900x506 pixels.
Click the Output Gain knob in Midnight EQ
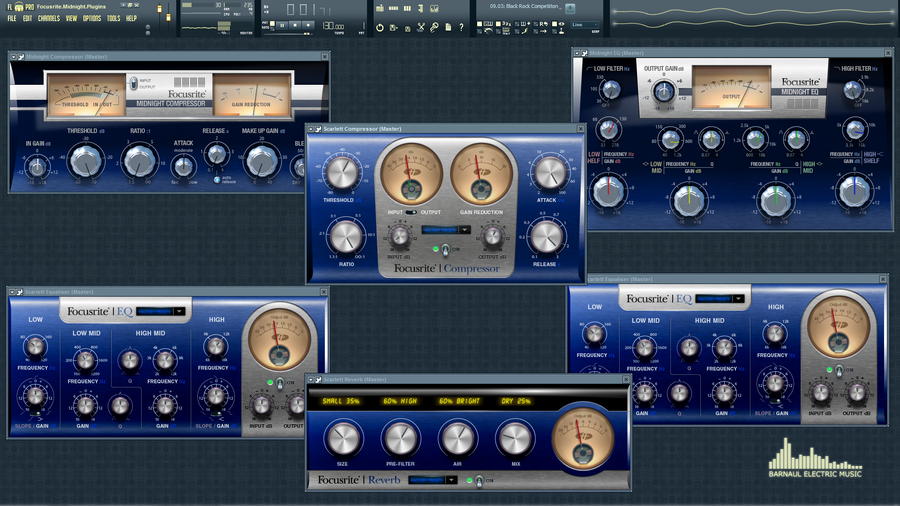(664, 91)
